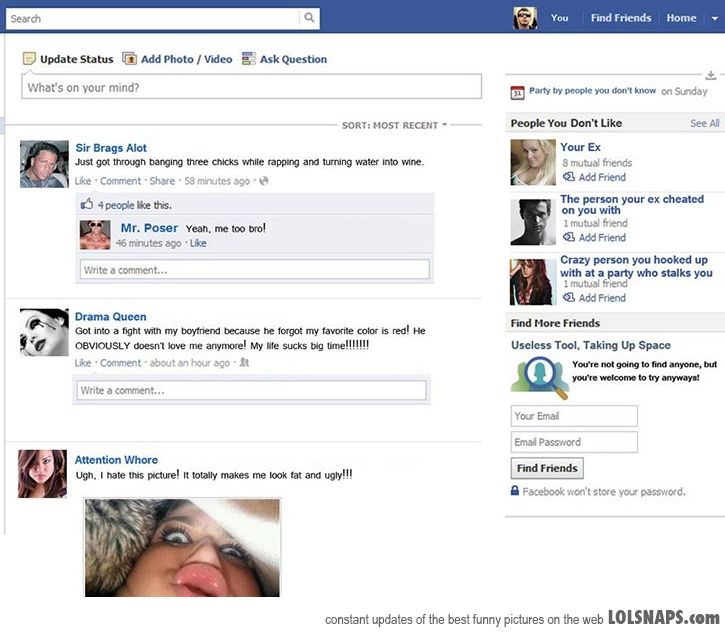
Task: Click Useless Tool, Taking Up Space link
Action: point(590,345)
